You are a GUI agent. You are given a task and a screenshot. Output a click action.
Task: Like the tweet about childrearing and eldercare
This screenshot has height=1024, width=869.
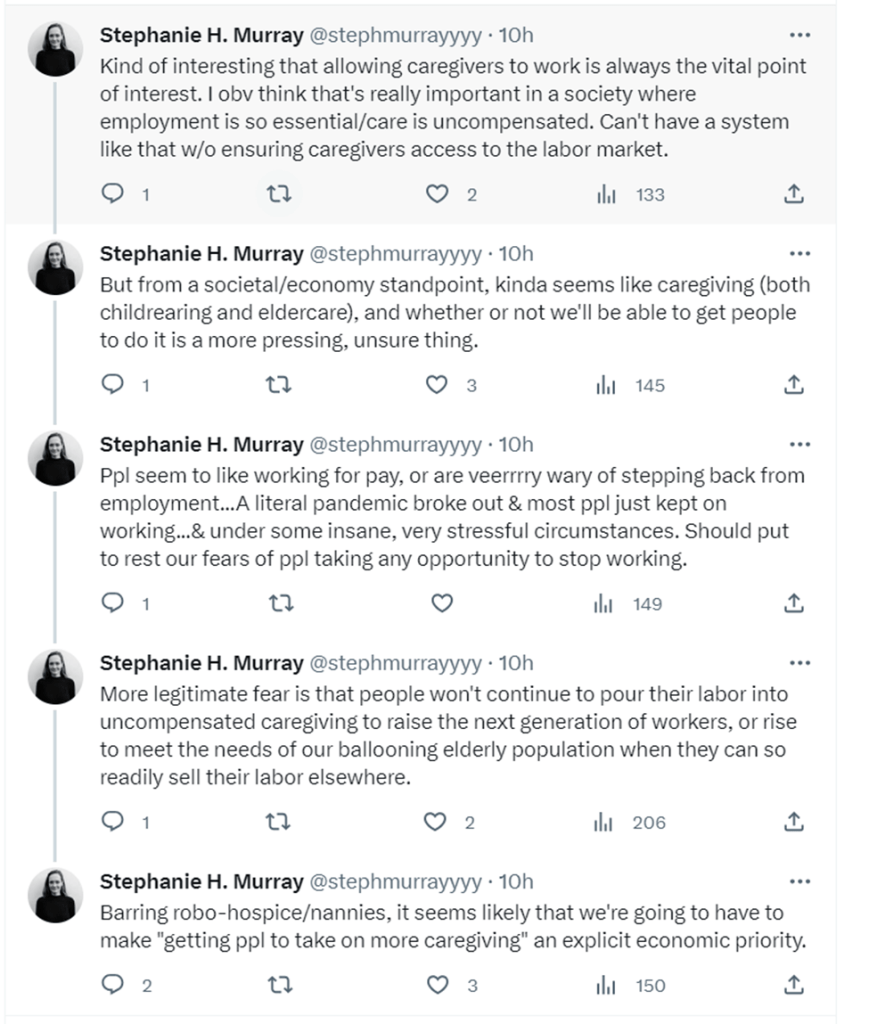click(x=438, y=385)
